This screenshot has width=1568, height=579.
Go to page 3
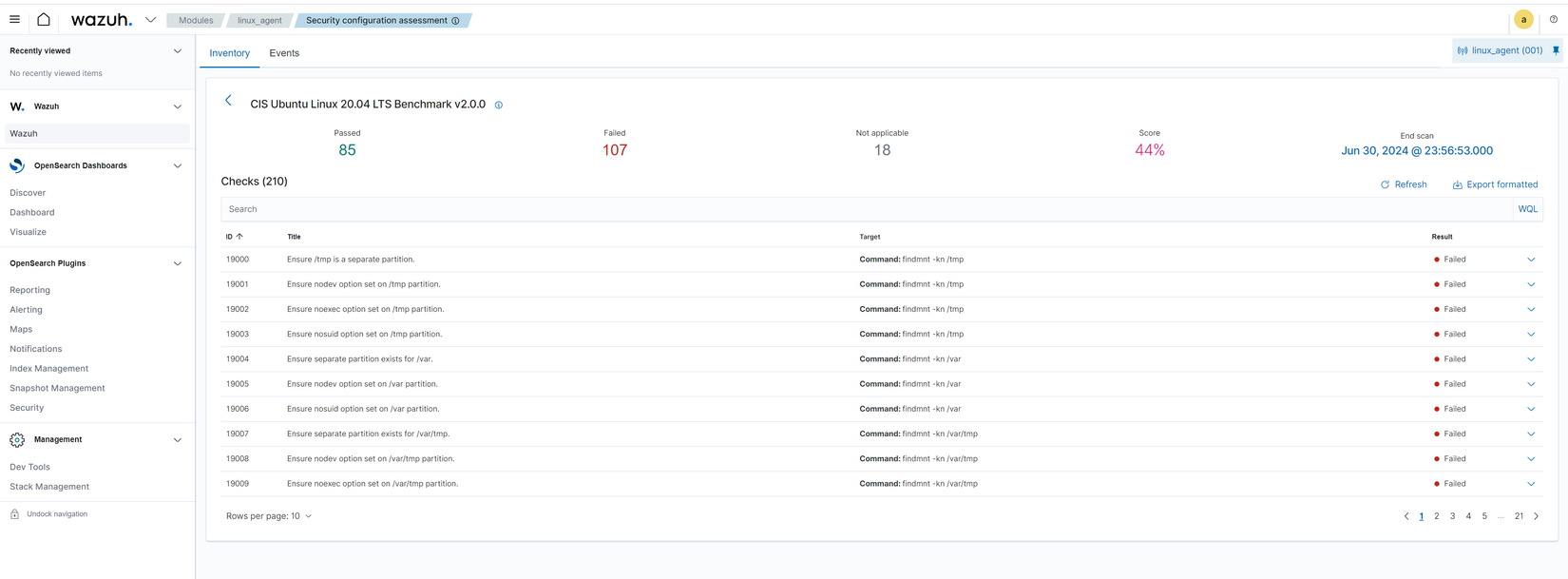(x=1452, y=516)
